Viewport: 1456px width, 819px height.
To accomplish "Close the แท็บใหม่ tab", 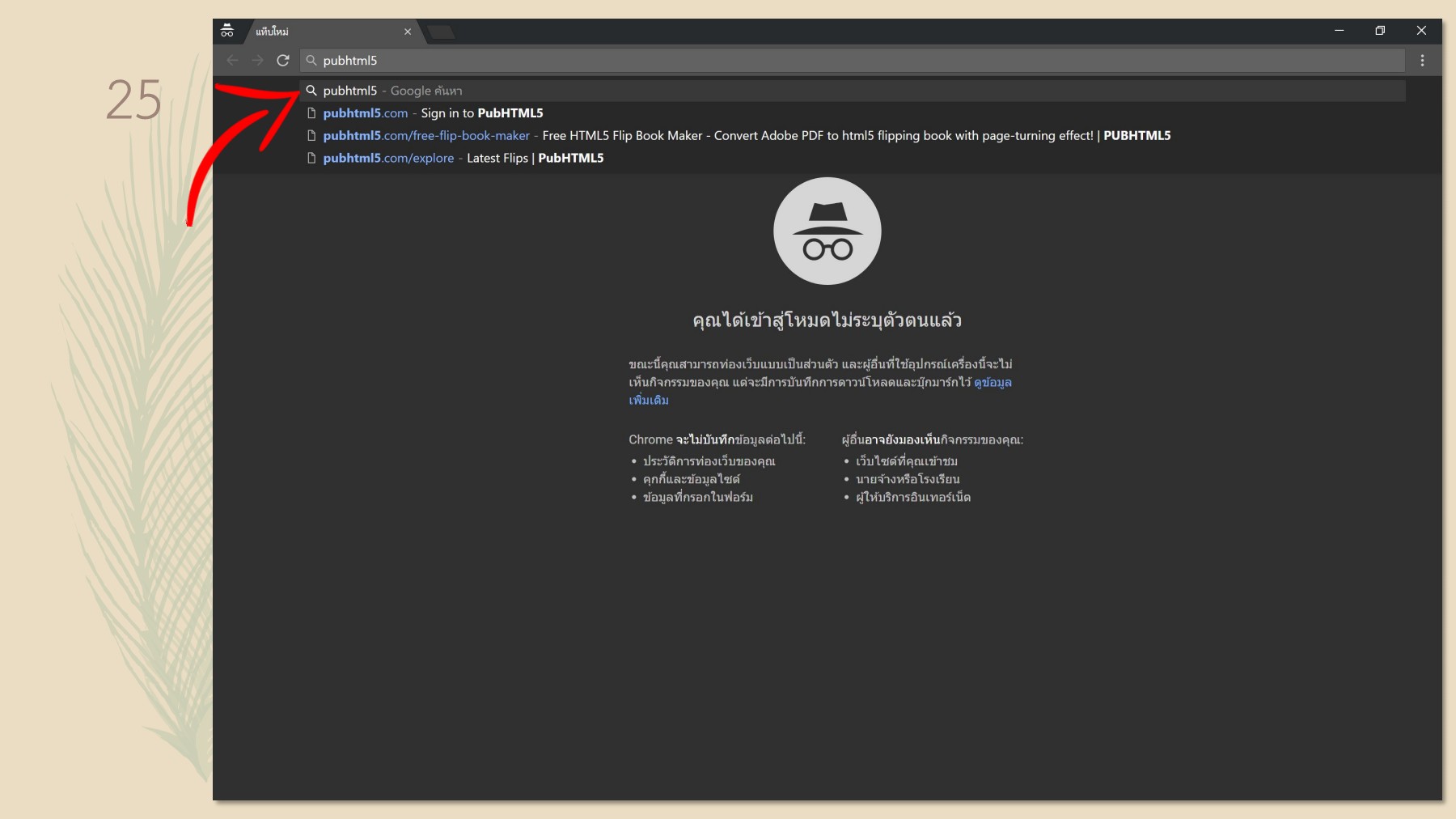I will click(408, 32).
